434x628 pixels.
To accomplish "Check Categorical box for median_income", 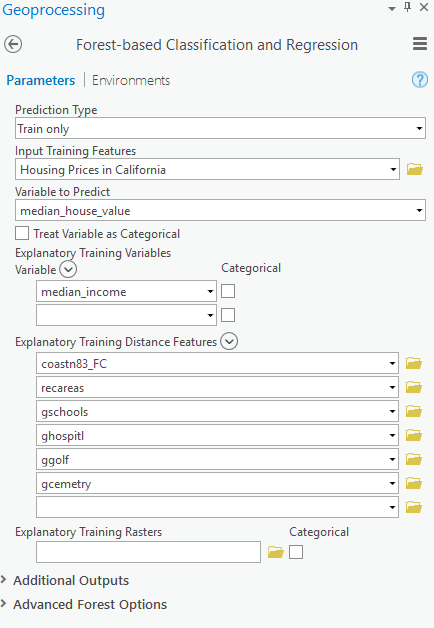I will [x=228, y=291].
